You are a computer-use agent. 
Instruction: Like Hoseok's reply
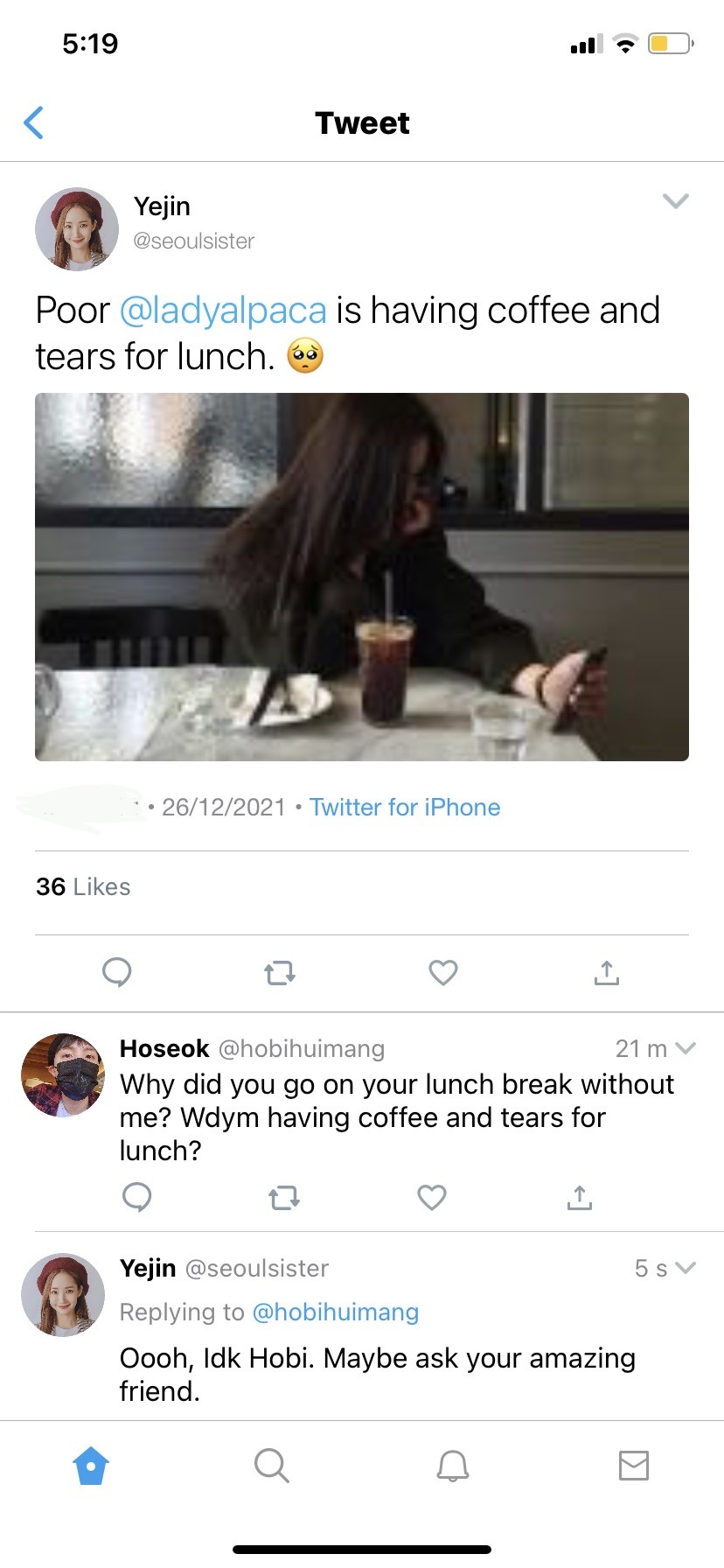[x=432, y=1197]
